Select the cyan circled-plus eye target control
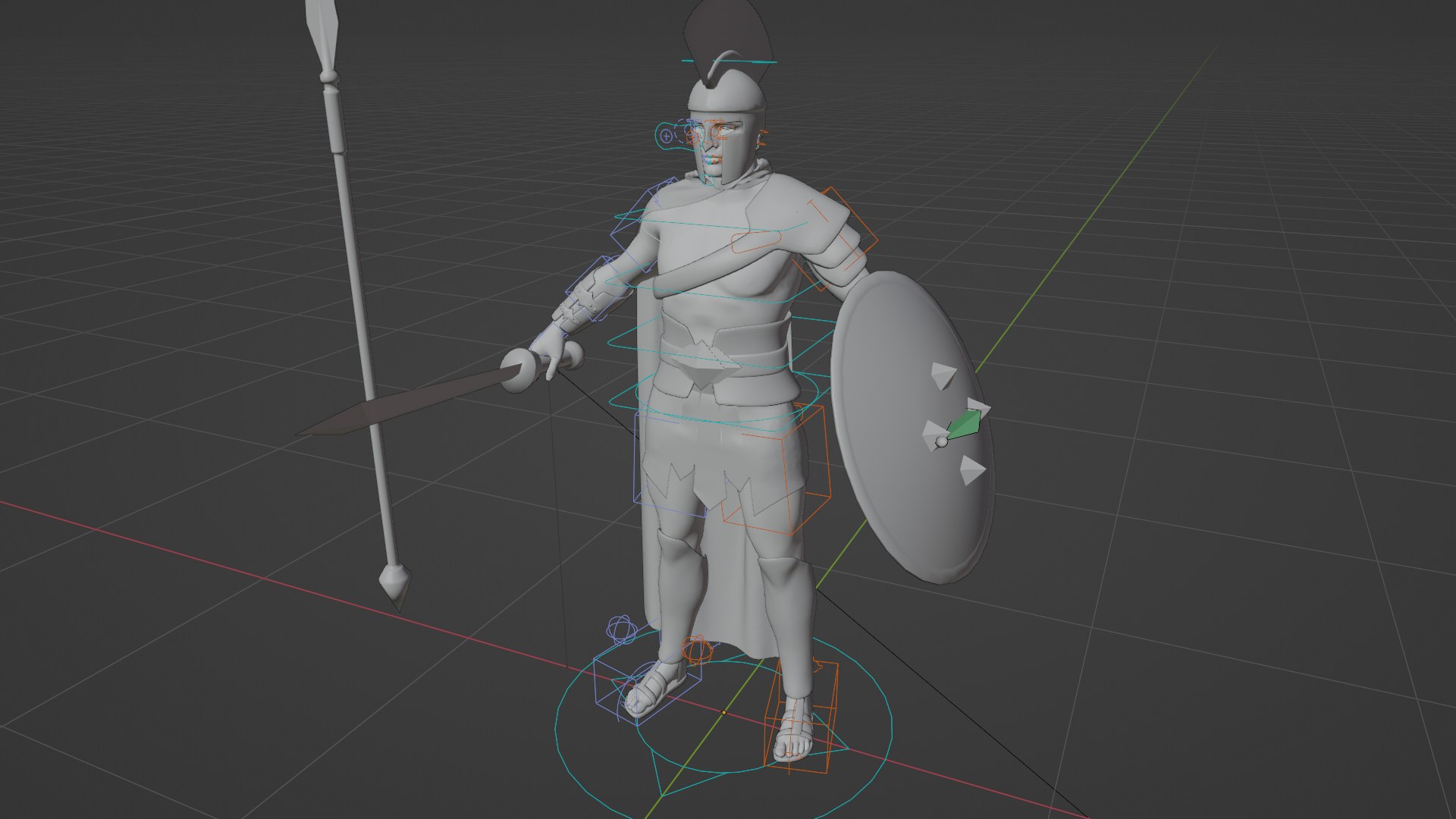Screen dimensions: 1456x819 click(667, 136)
